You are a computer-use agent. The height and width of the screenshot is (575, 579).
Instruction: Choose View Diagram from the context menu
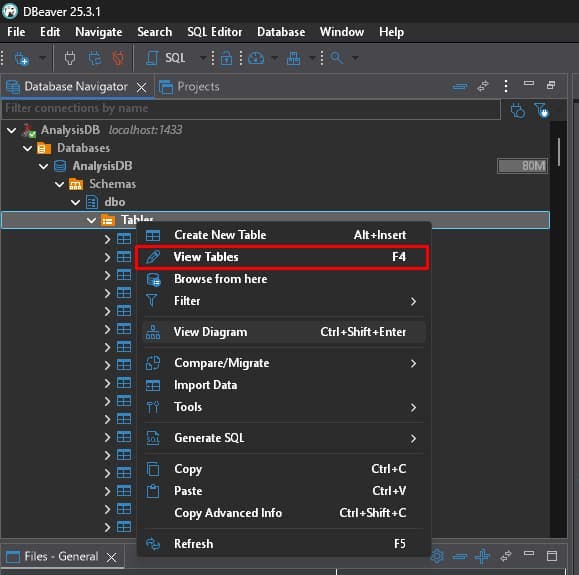pos(283,332)
